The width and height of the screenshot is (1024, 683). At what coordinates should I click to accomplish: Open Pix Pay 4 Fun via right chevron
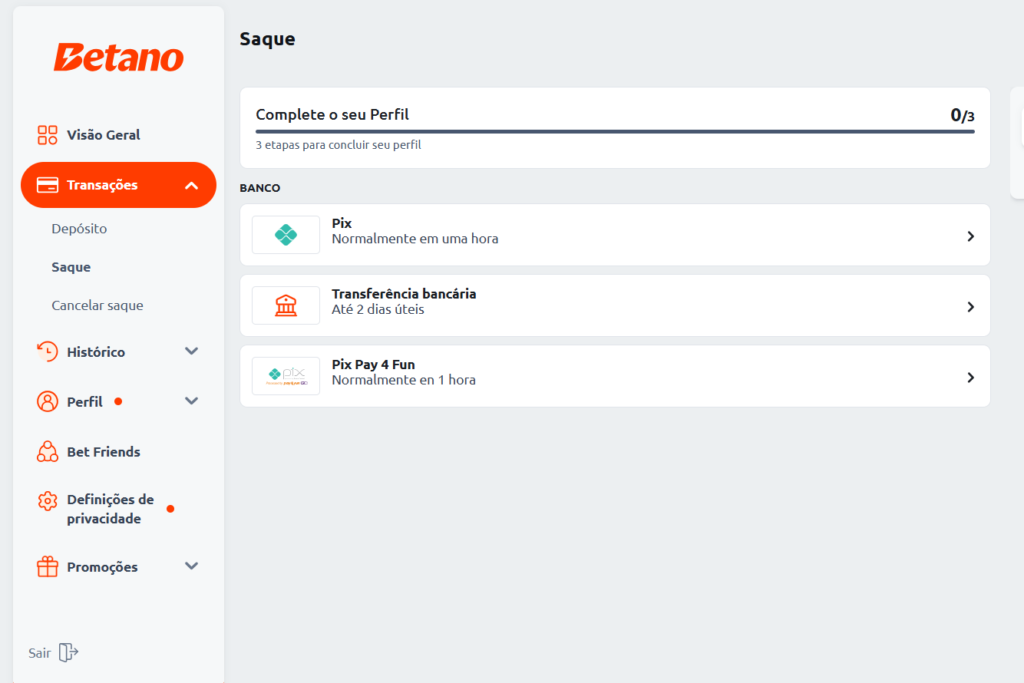click(x=970, y=377)
